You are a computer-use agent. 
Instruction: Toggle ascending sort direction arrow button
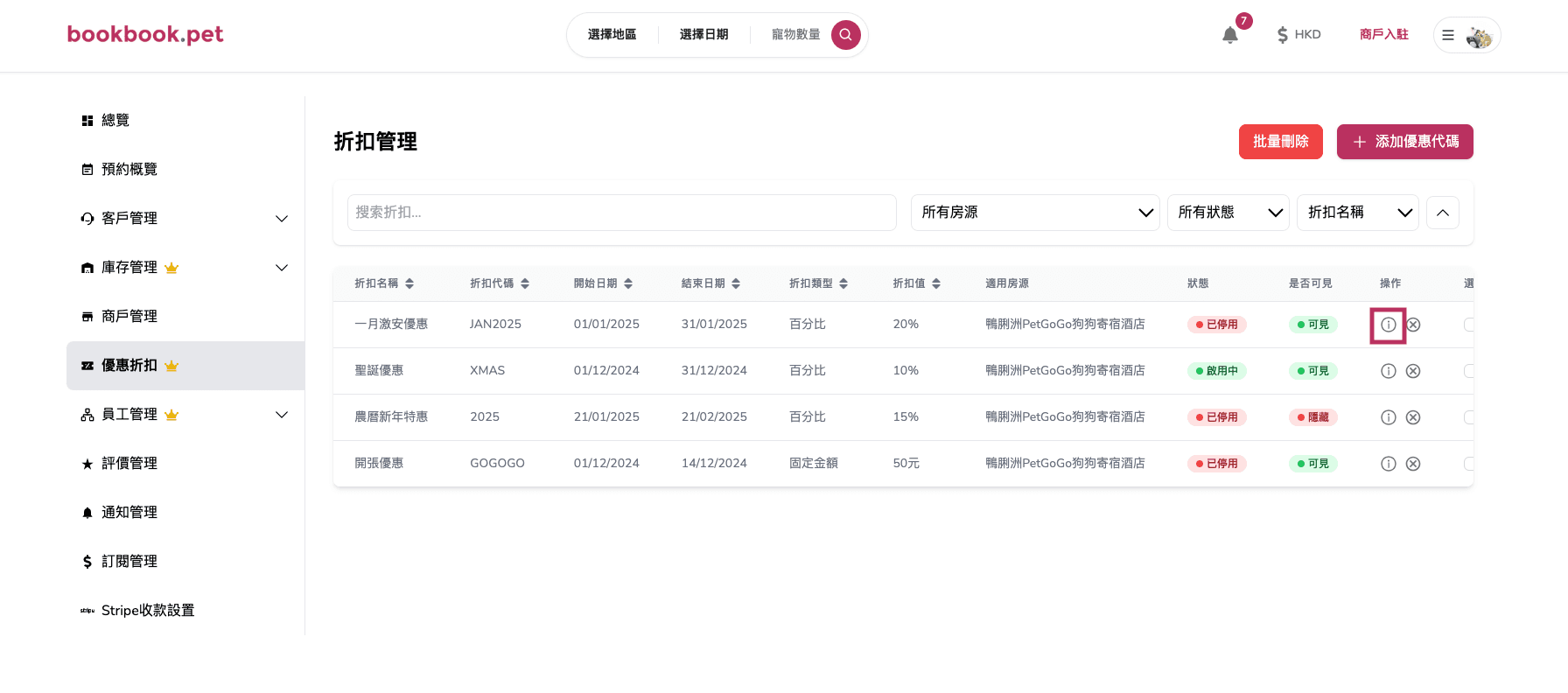[1443, 213]
